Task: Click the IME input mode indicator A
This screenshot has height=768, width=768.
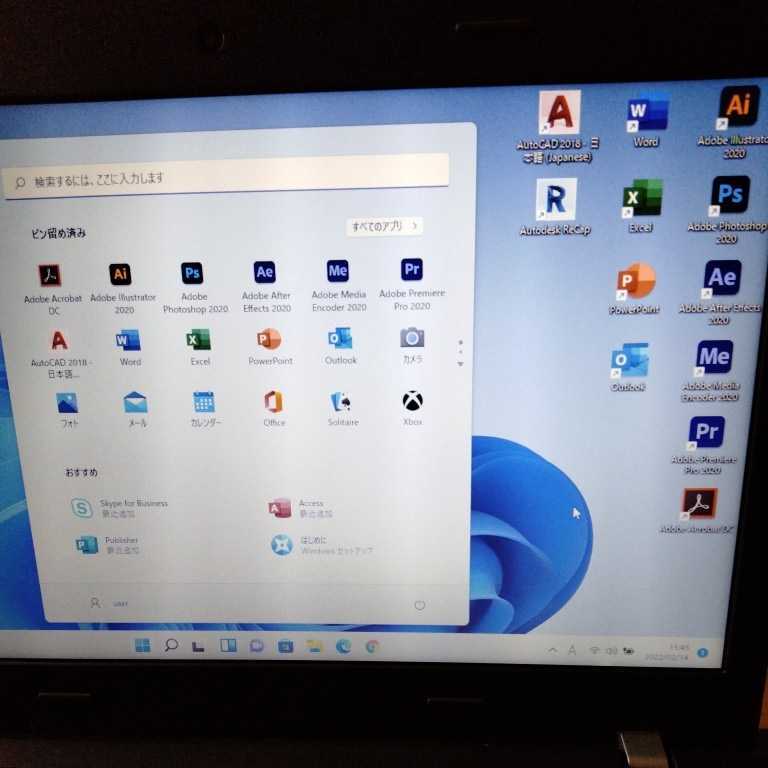Action: click(572, 650)
